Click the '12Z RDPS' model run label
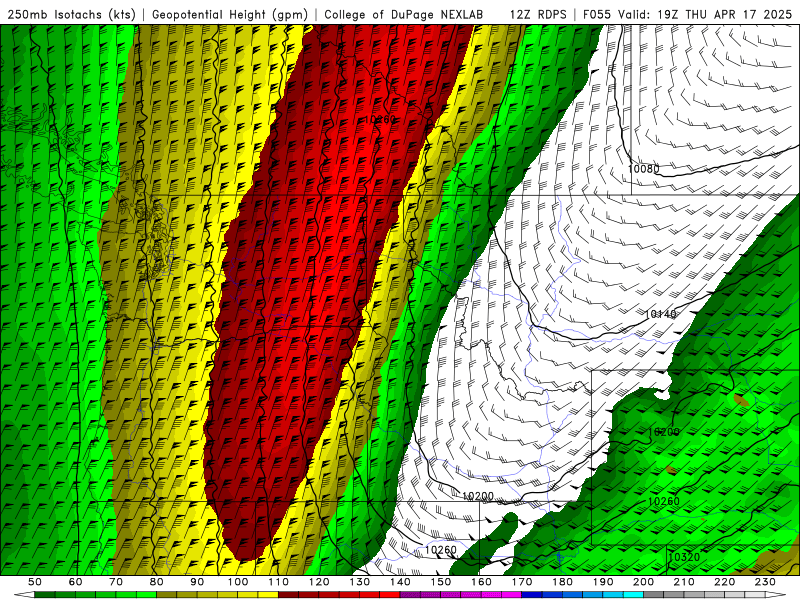This screenshot has width=800, height=600. 538,14
